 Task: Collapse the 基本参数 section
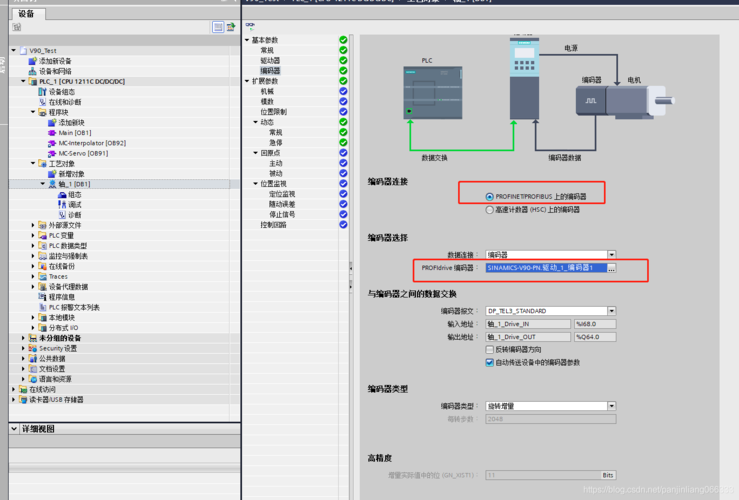(247, 40)
